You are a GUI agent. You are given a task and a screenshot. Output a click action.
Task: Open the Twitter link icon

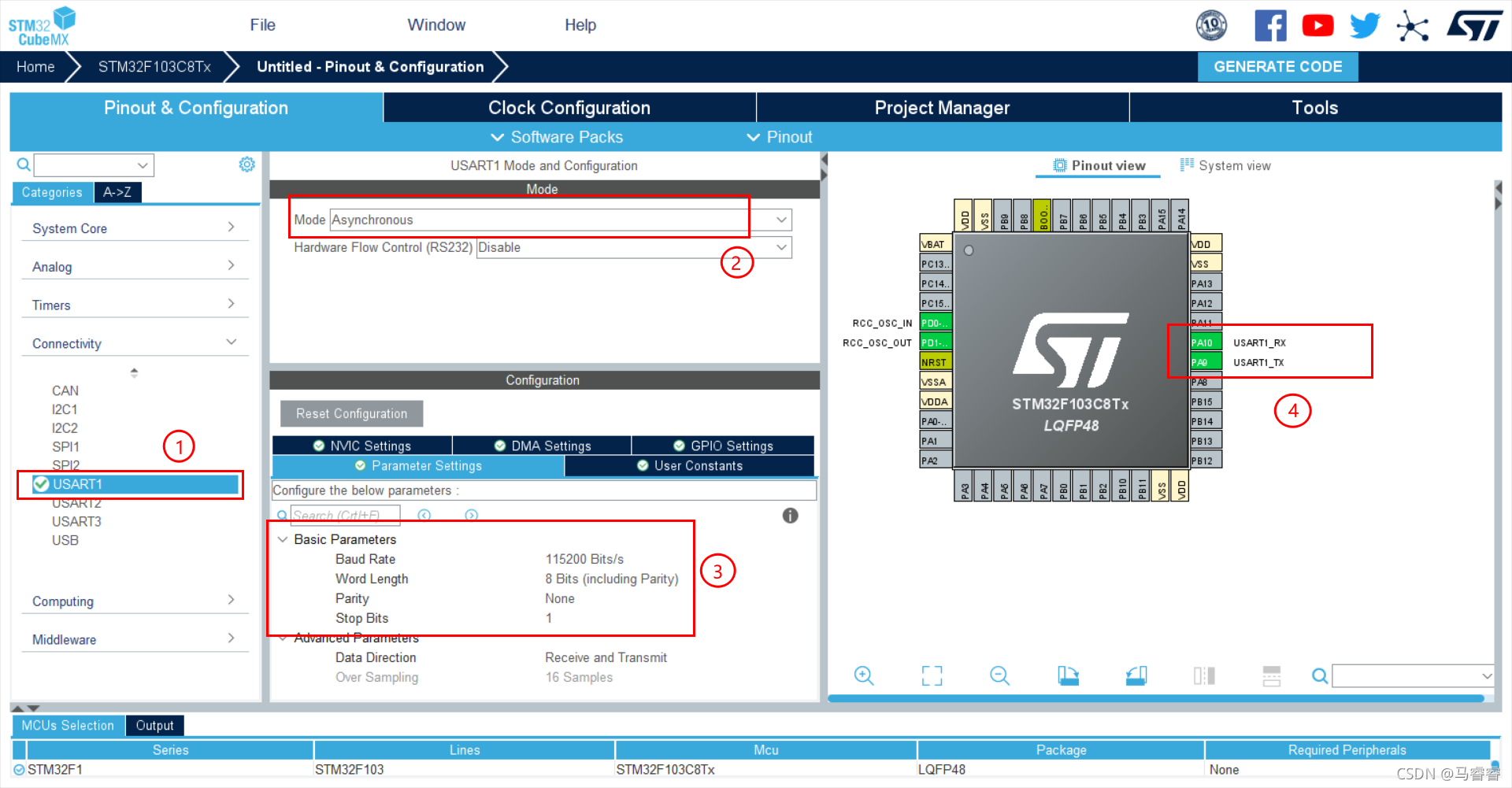[1365, 26]
